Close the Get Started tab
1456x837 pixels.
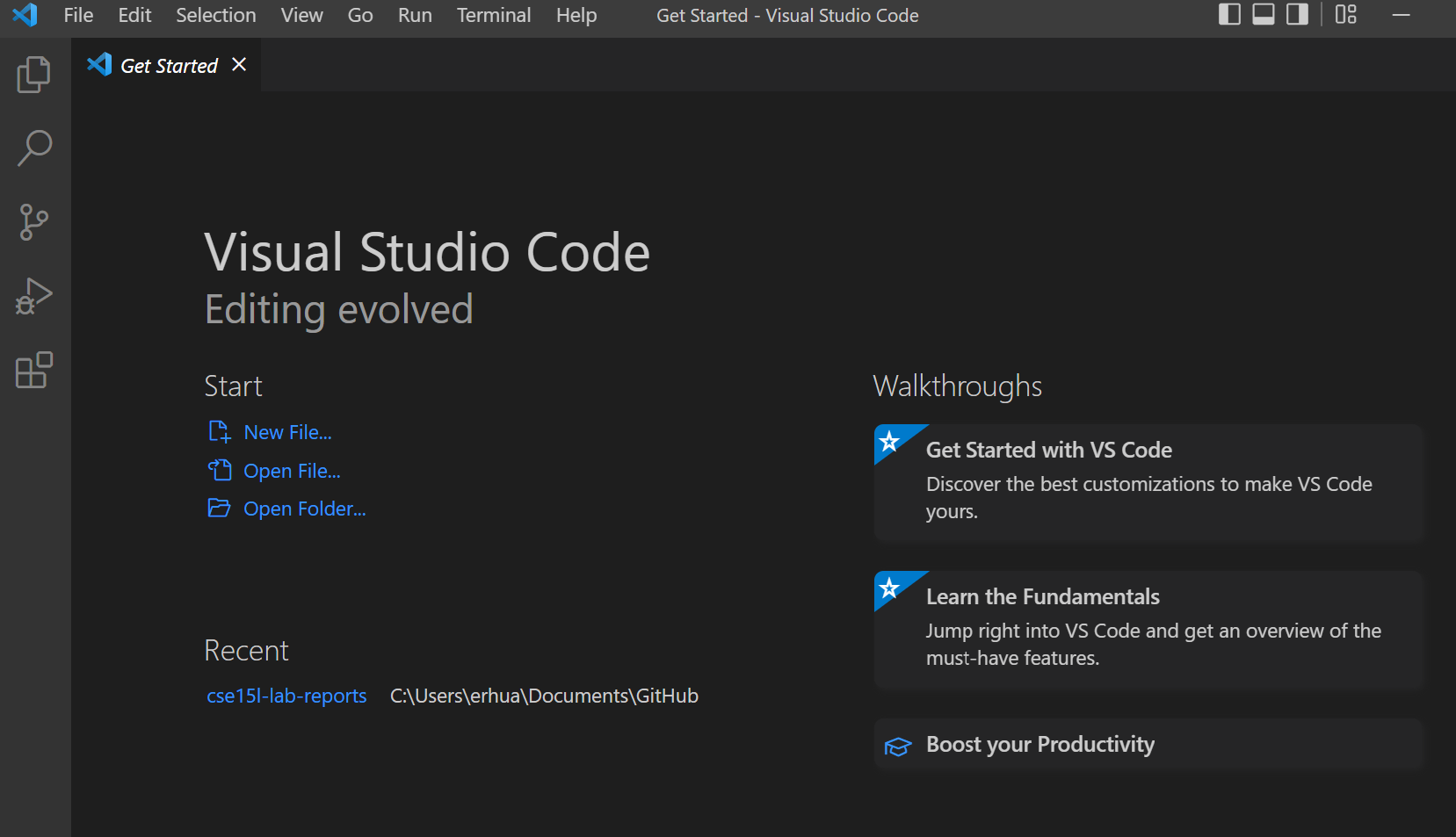click(x=239, y=65)
